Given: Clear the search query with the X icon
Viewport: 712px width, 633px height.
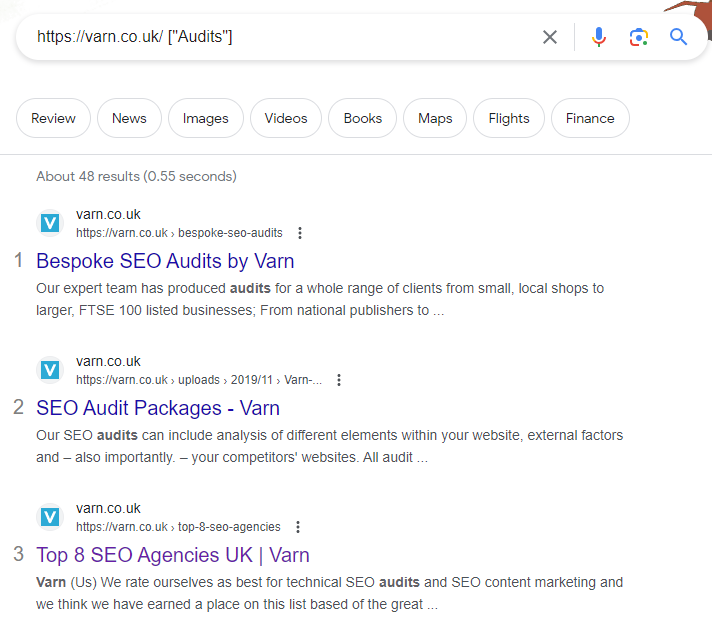Looking at the screenshot, I should 549,37.
